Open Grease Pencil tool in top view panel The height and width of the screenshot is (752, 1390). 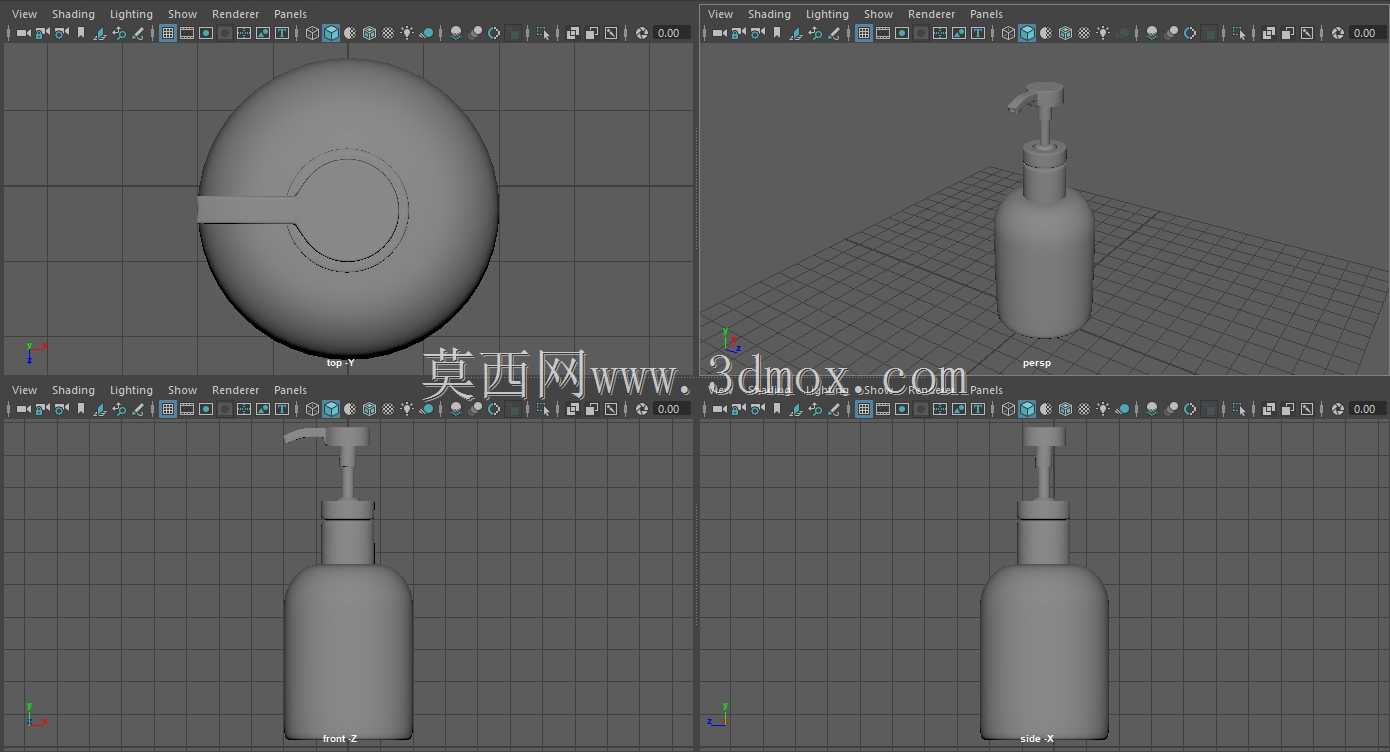coord(138,33)
